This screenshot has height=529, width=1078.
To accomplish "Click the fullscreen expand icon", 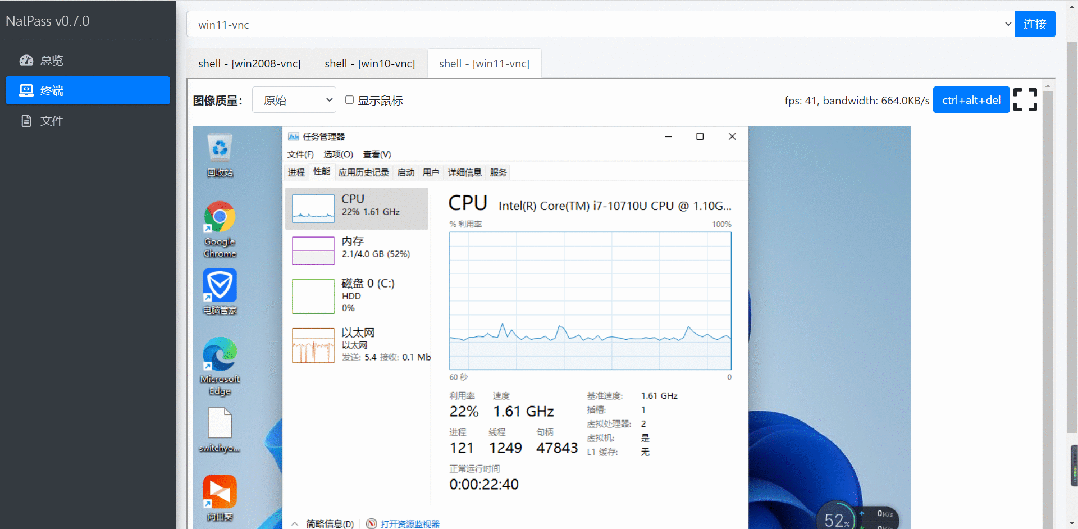I will pyautogui.click(x=1025, y=99).
